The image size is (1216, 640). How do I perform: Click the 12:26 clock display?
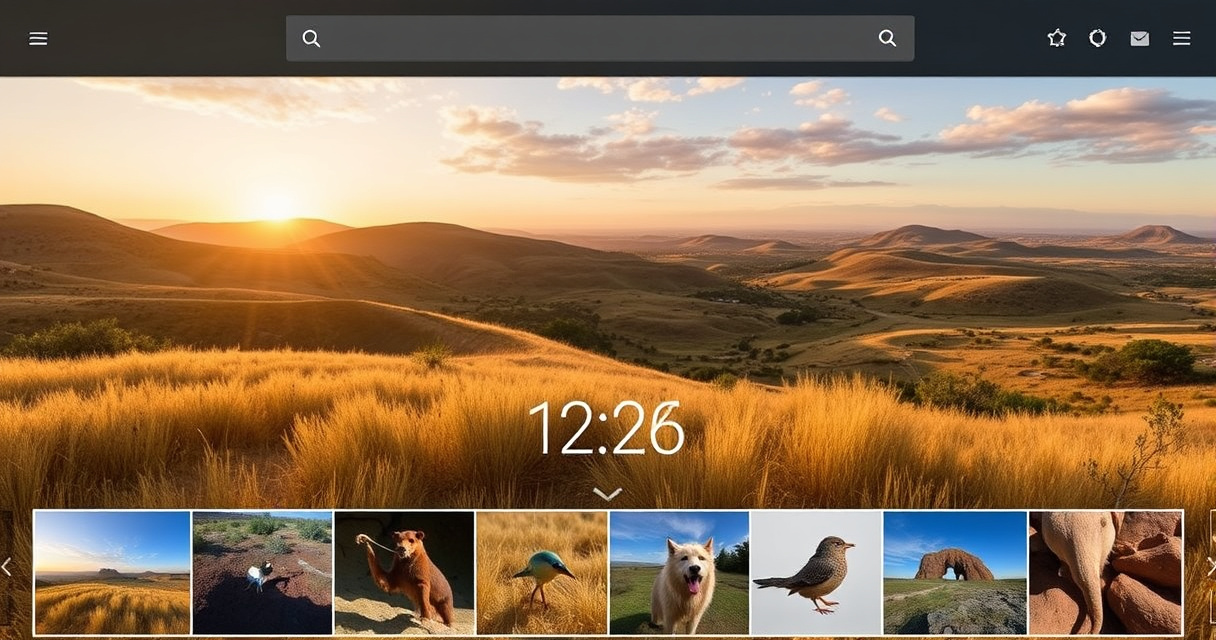[x=606, y=430]
